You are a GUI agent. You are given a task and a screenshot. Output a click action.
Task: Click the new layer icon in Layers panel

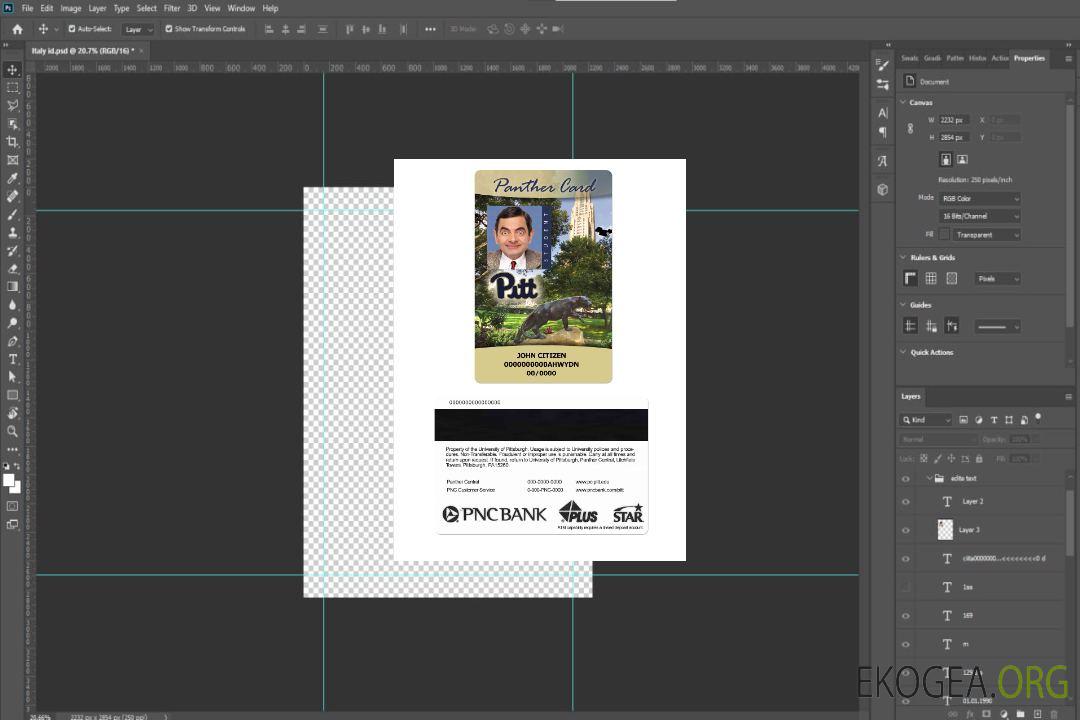(1037, 714)
